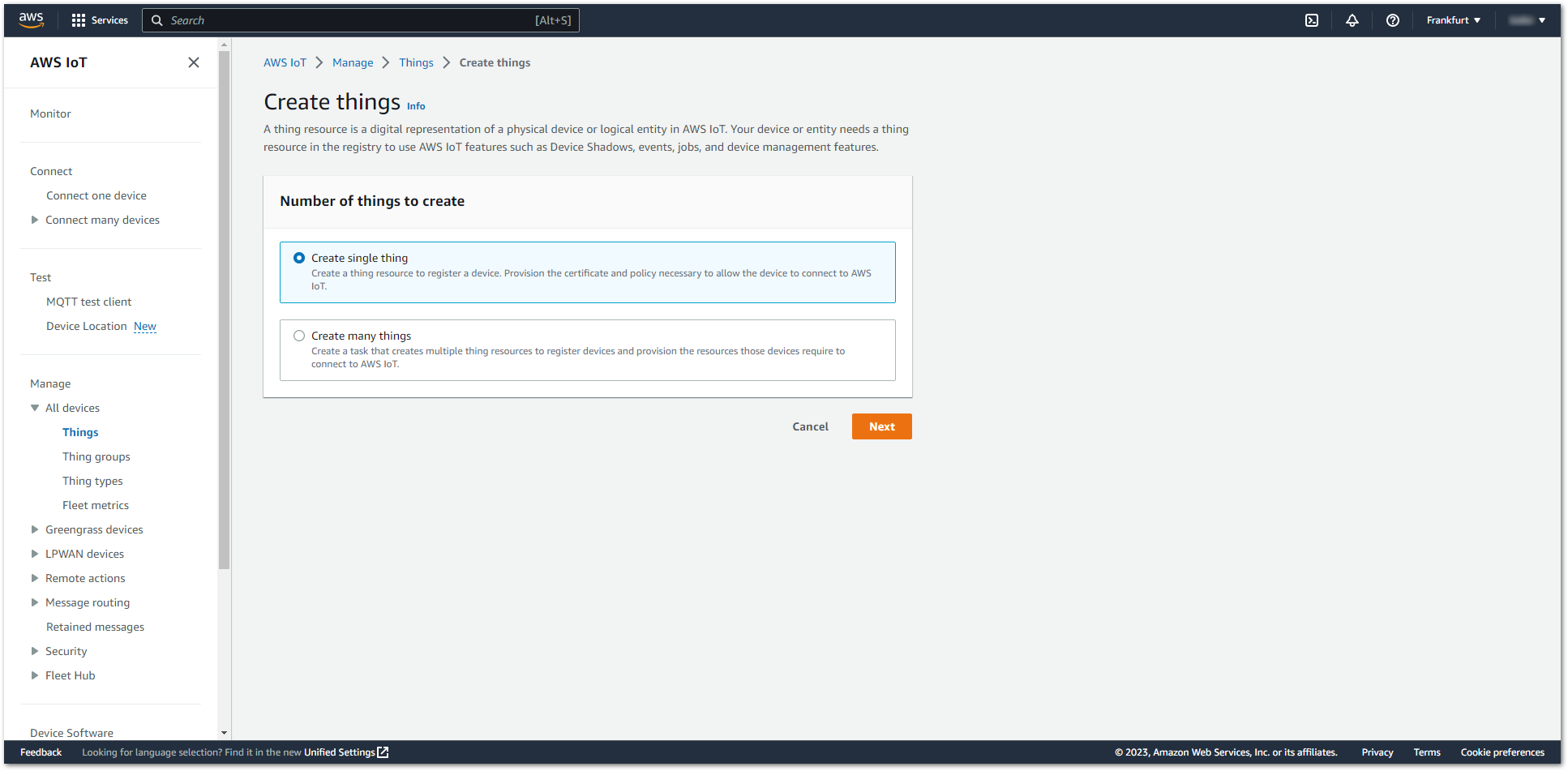The image size is (1568, 771).
Task: Expand Message routing section
Action: click(x=35, y=602)
